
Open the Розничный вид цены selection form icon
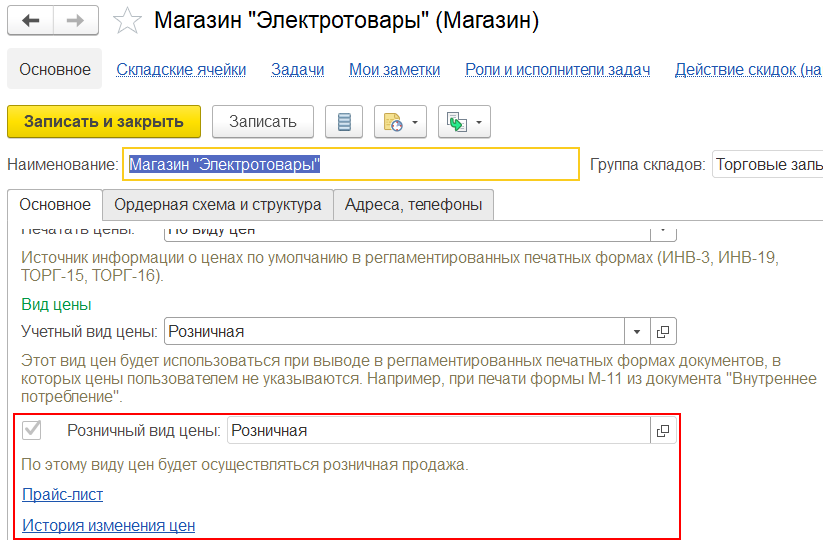point(662,430)
